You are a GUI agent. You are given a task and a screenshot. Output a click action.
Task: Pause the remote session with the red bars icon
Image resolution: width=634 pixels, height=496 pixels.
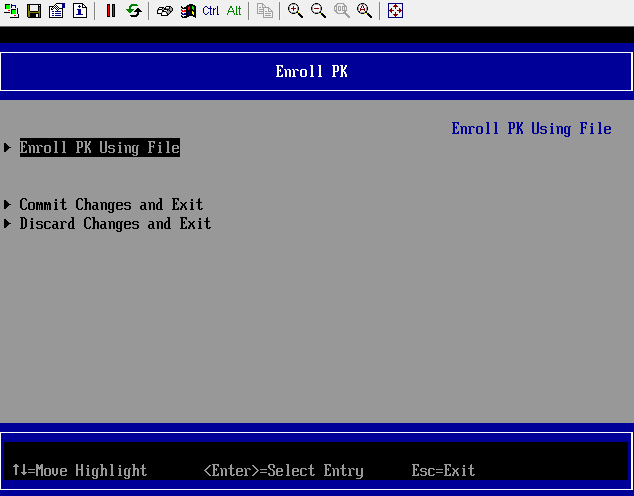point(111,11)
